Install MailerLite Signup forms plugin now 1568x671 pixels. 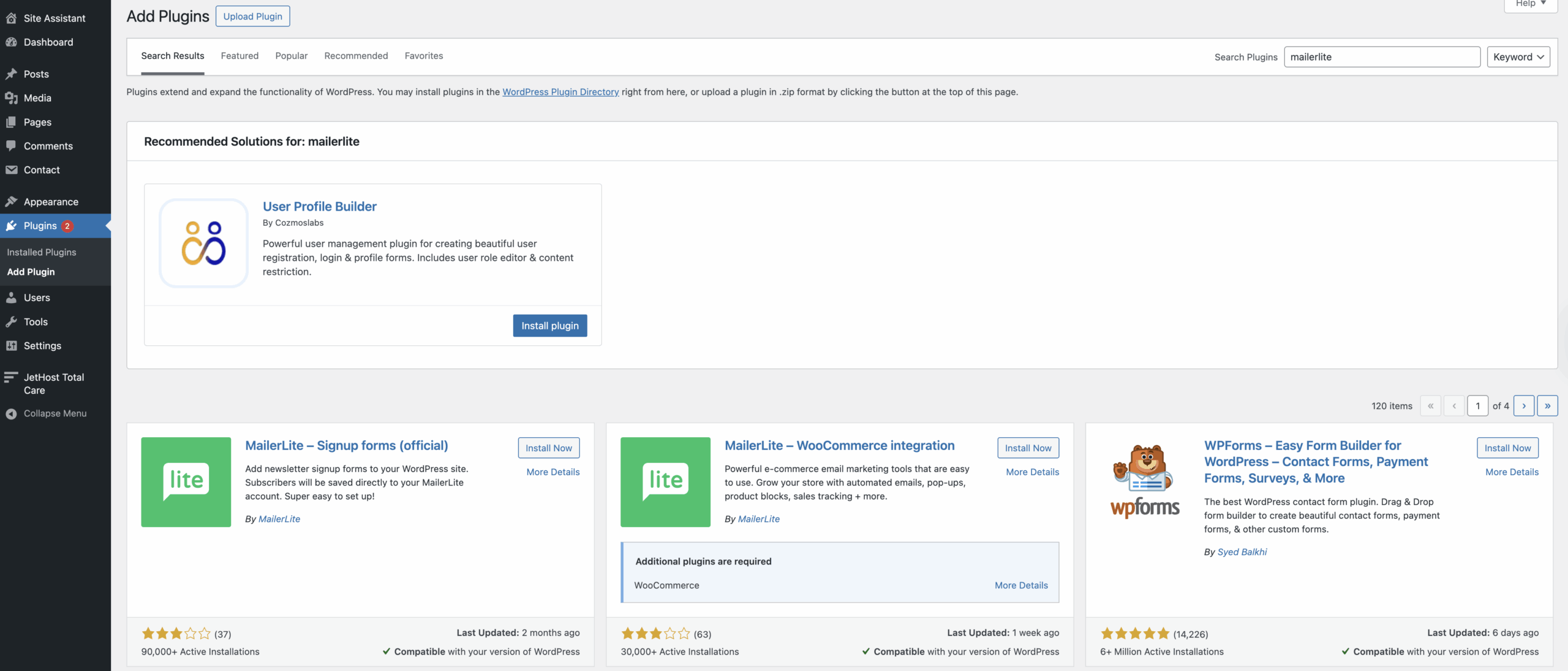coord(548,448)
